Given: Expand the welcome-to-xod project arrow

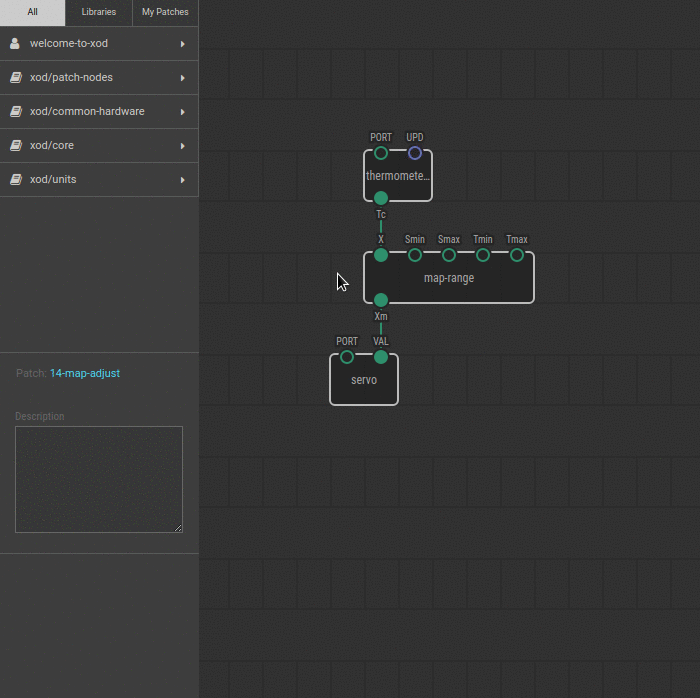Looking at the screenshot, I should click(183, 44).
